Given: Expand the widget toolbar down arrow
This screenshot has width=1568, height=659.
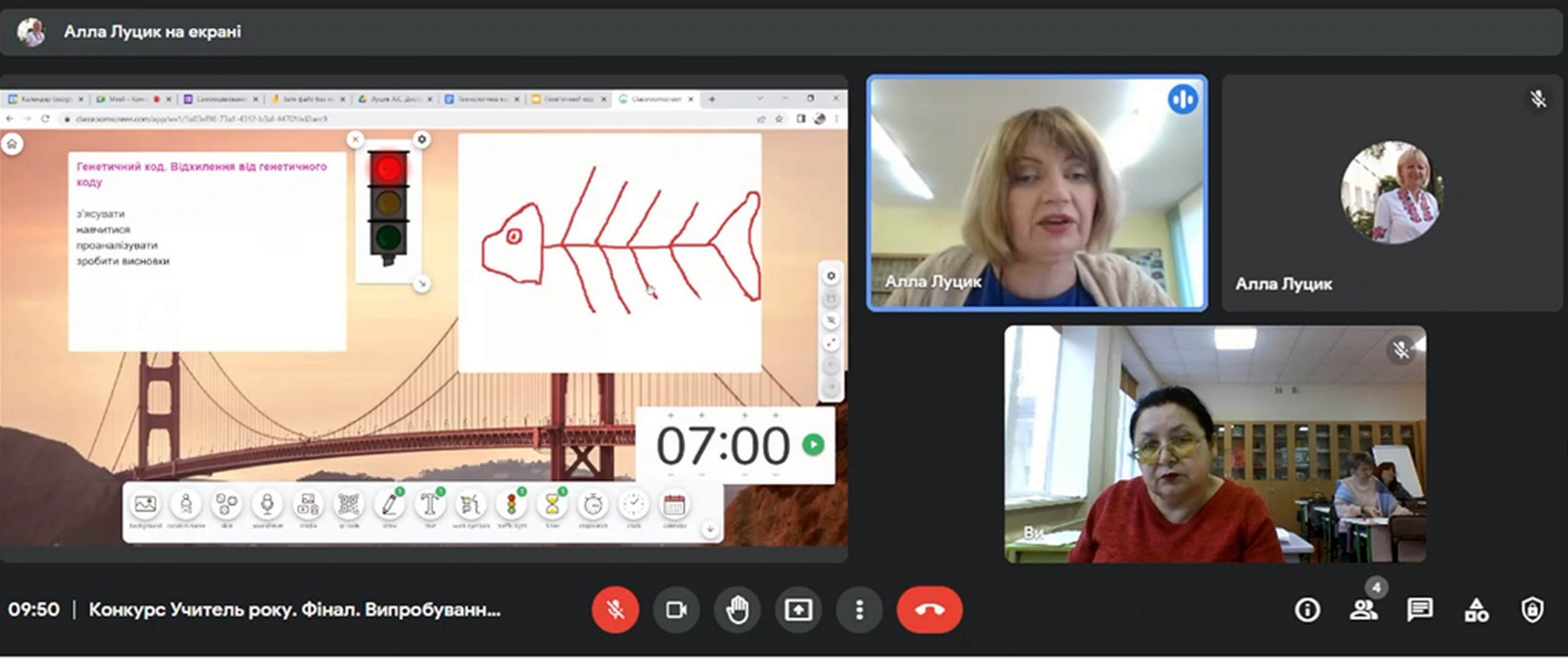Looking at the screenshot, I should click(710, 529).
